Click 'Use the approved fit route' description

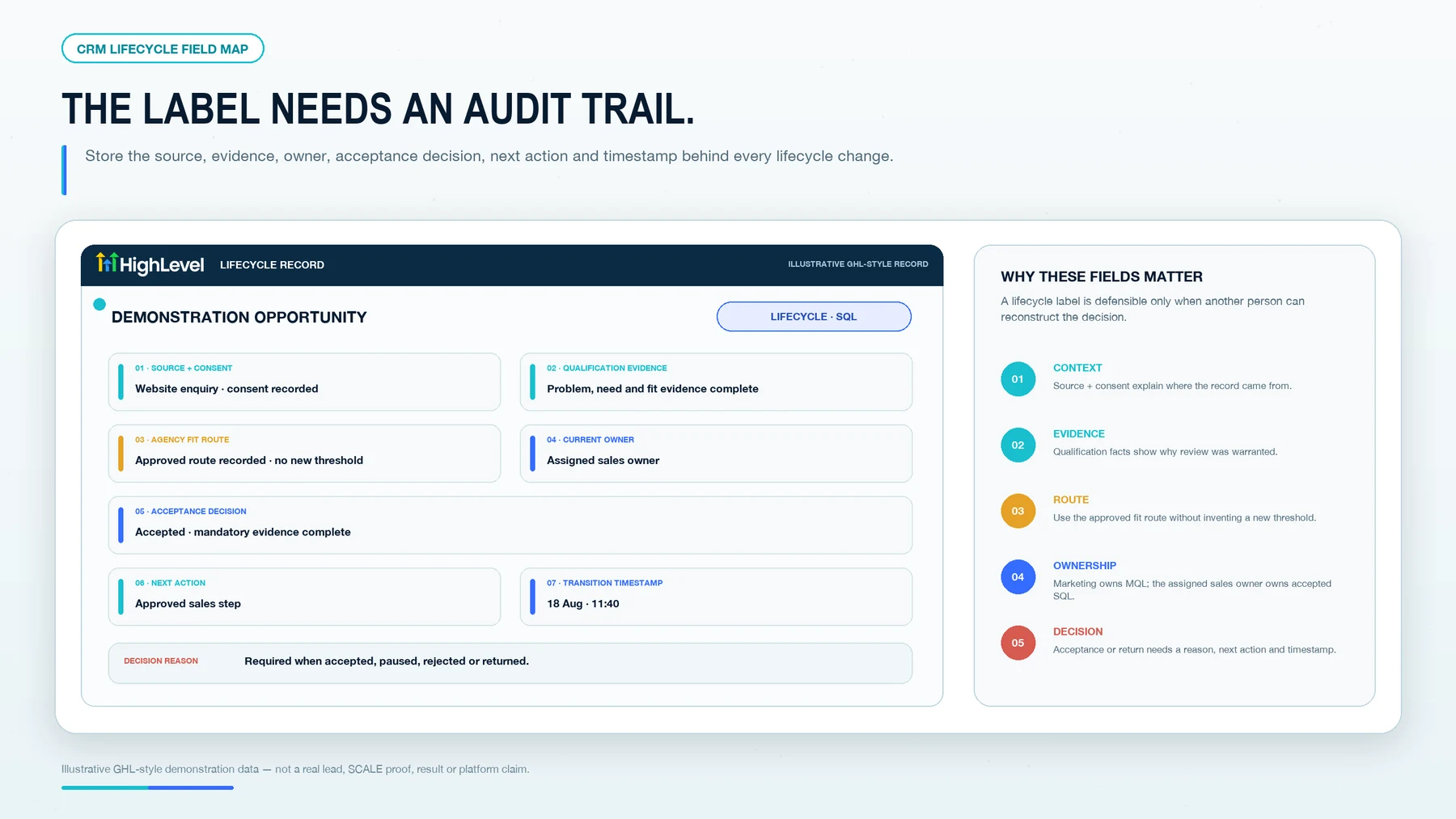click(1184, 518)
